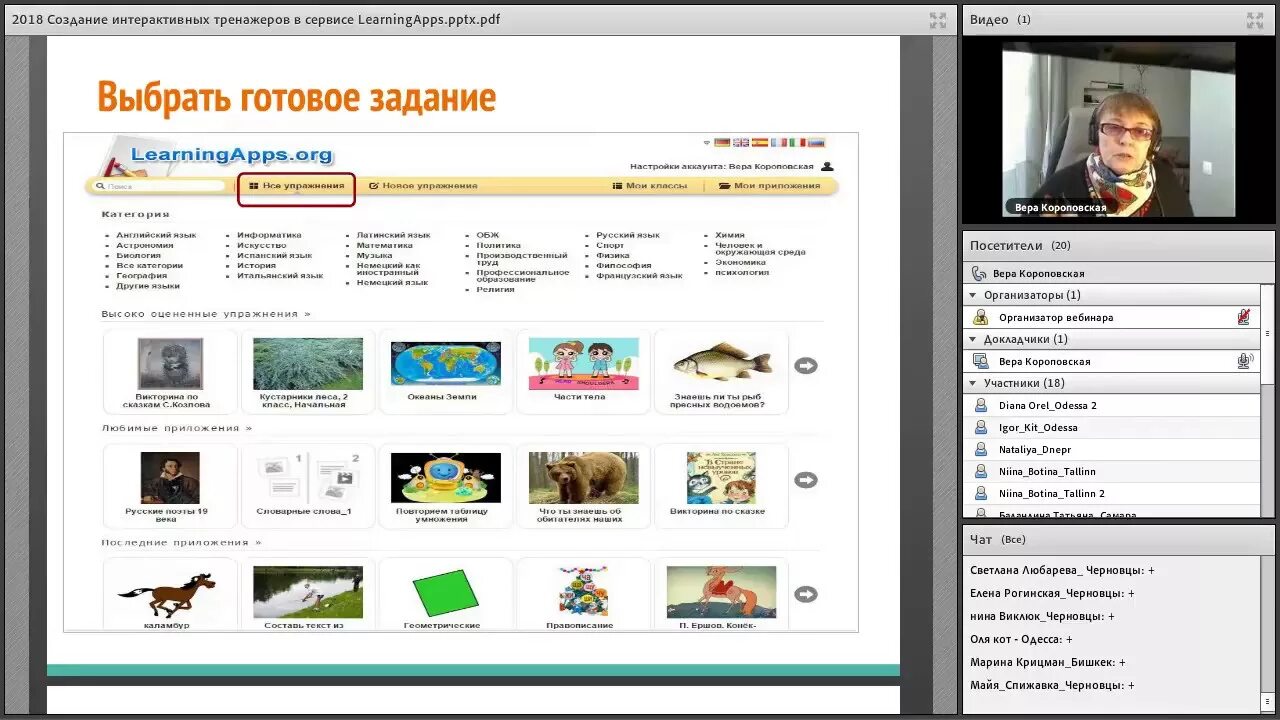Open the Английский язык category
This screenshot has width=1280, height=720.
click(156, 235)
